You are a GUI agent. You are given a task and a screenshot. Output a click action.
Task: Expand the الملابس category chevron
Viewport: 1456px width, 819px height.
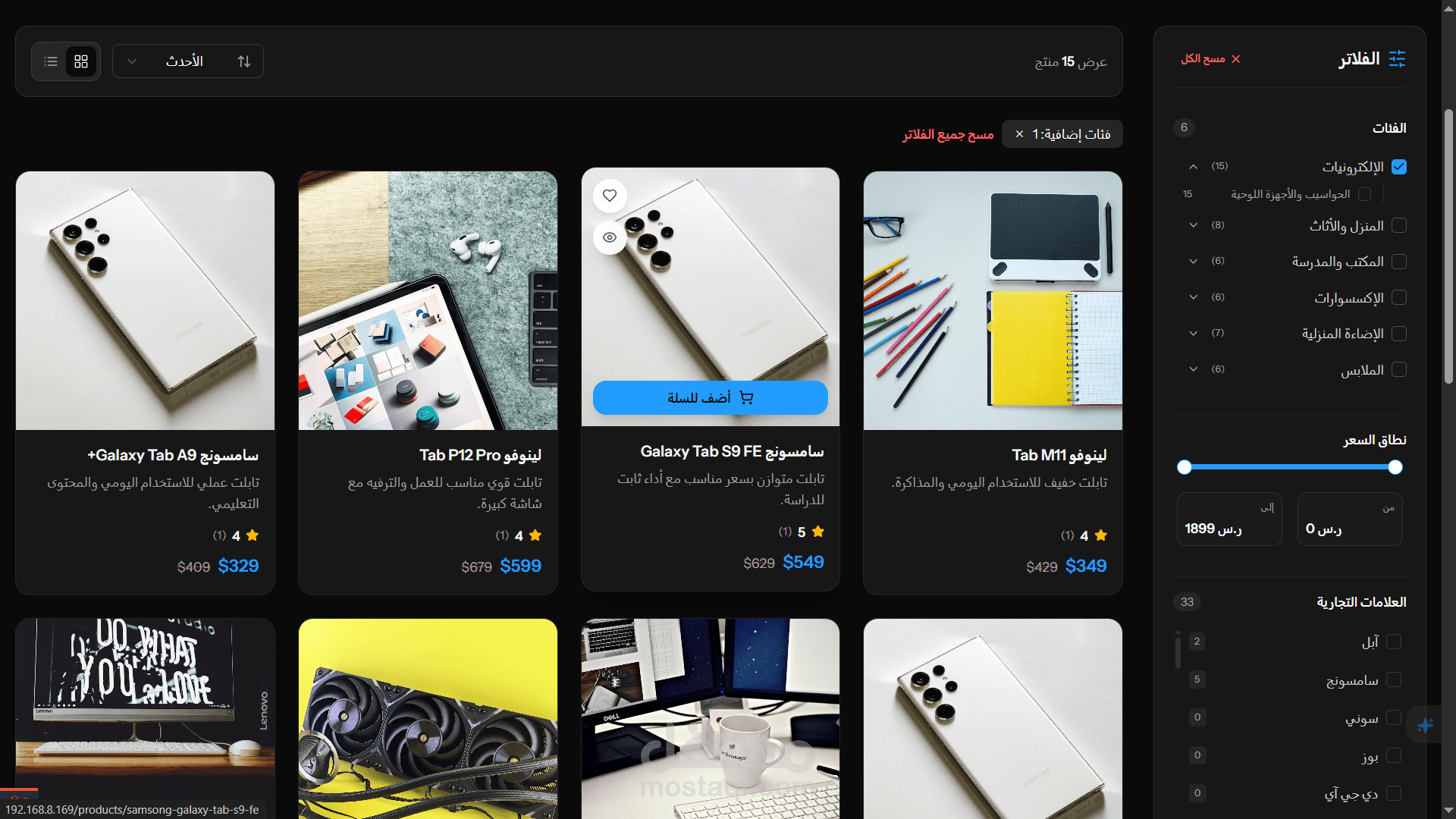click(x=1194, y=369)
